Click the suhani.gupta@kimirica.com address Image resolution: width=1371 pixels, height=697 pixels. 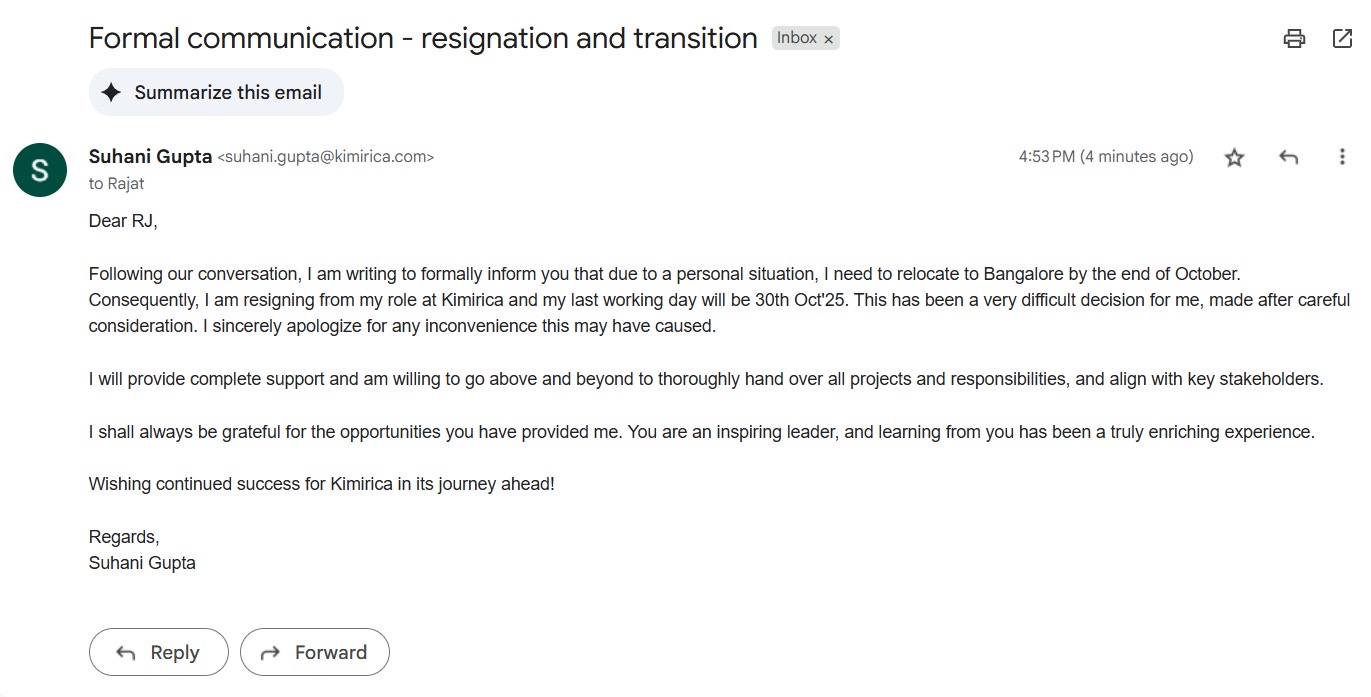click(x=326, y=157)
